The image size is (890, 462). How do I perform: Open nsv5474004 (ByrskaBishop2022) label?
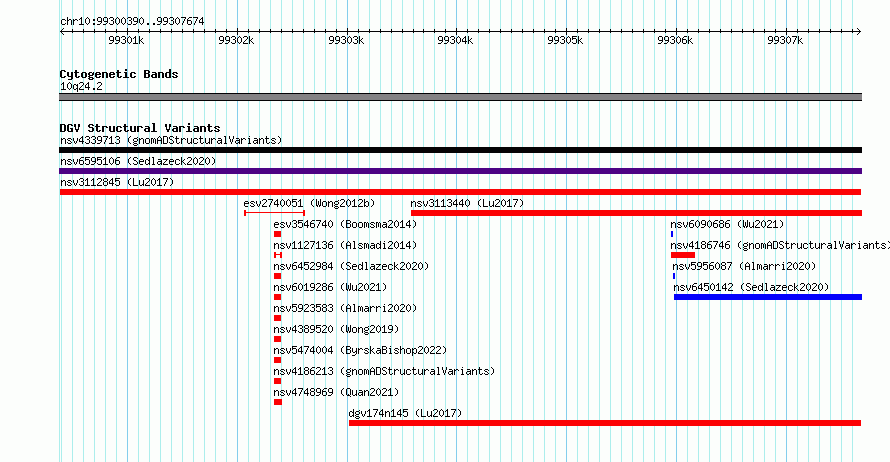click(360, 350)
